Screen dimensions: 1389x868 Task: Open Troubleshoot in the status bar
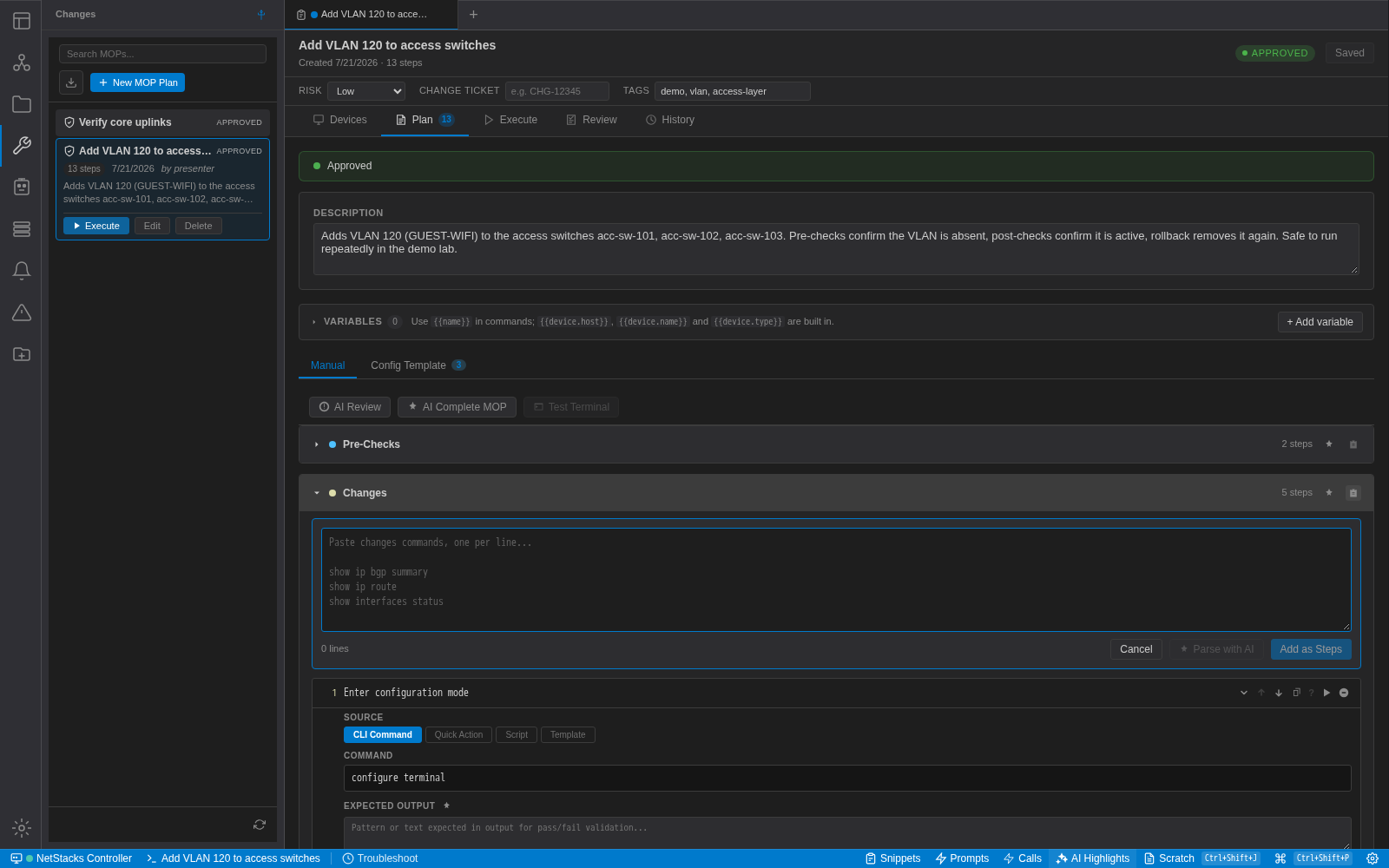click(380, 858)
